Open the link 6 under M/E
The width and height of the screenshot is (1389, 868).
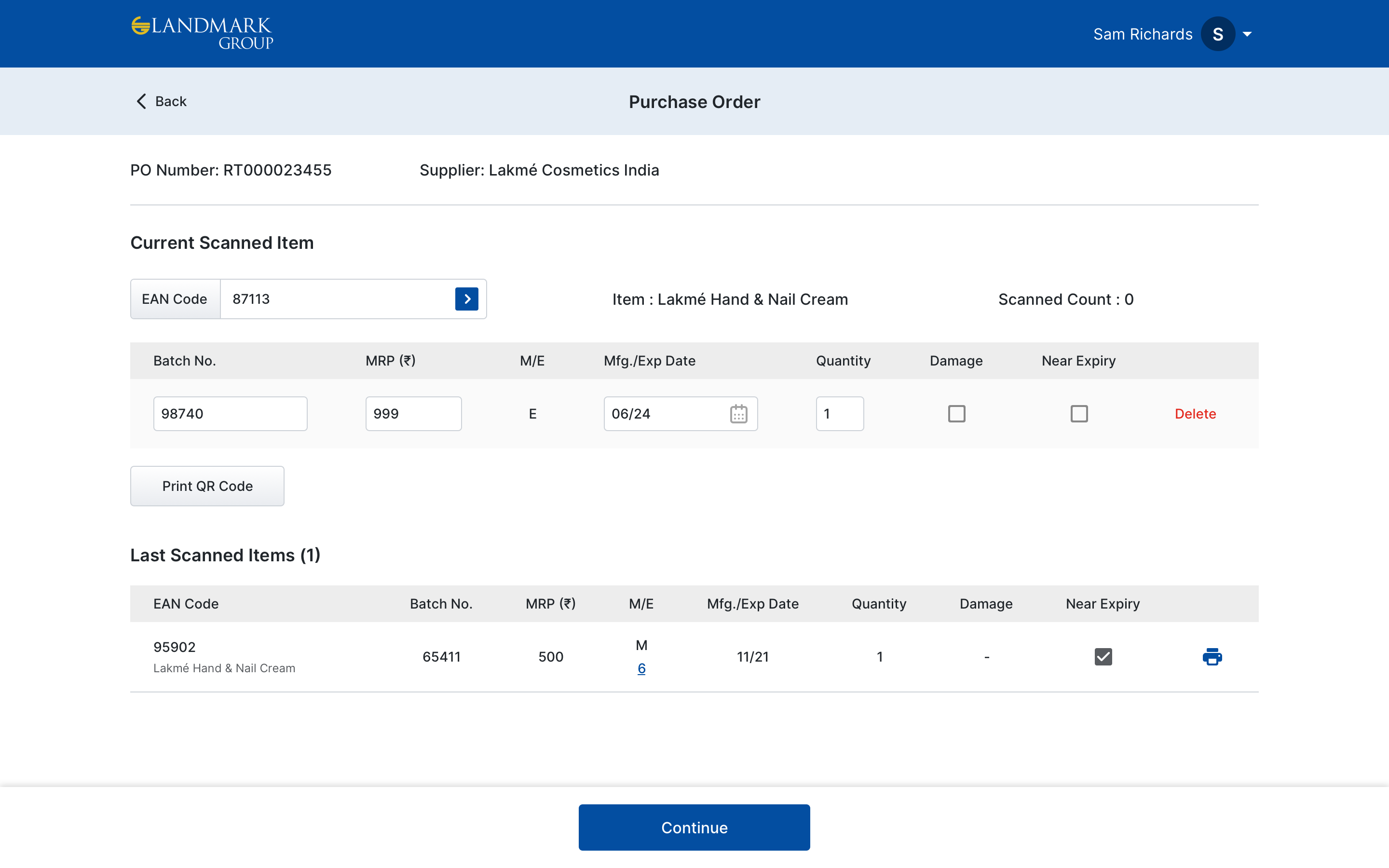641,668
